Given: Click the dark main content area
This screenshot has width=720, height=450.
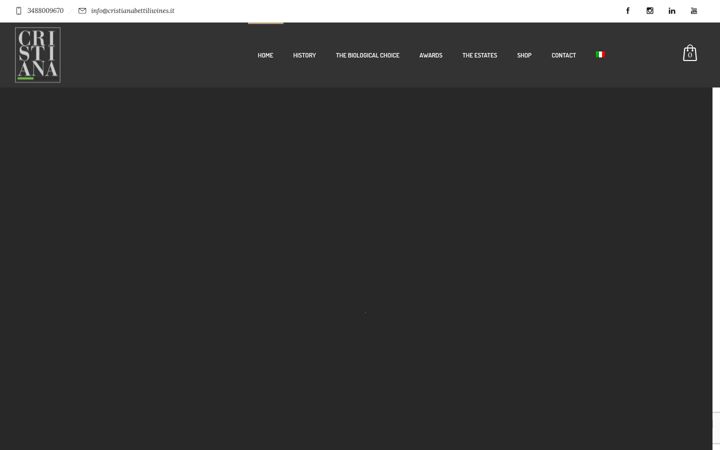Looking at the screenshot, I should point(356,269).
